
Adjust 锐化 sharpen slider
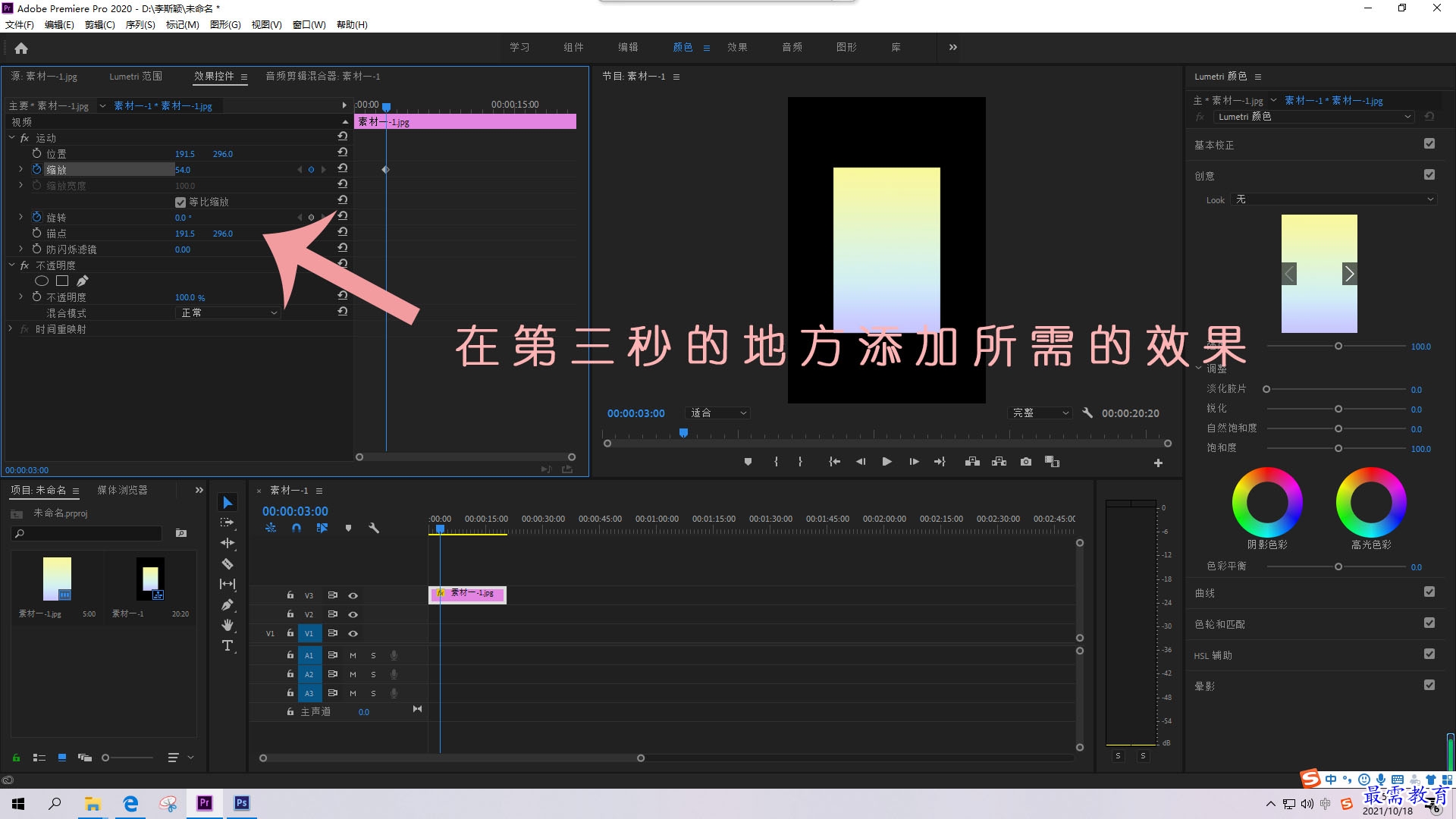[1338, 409]
